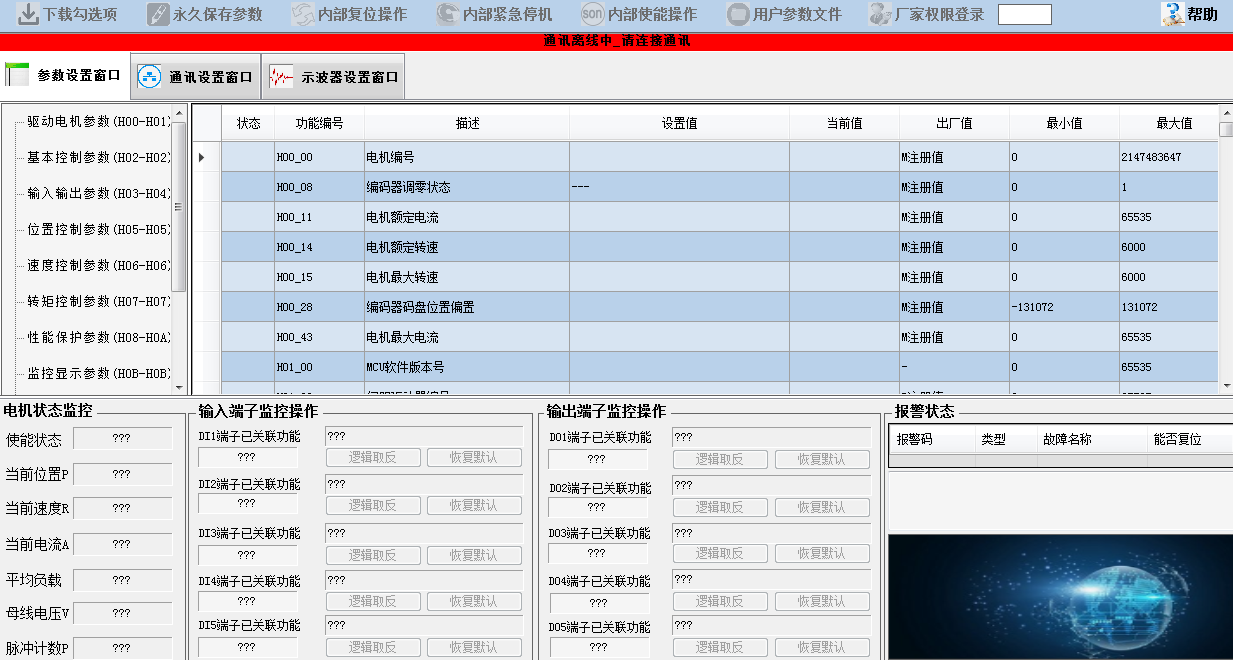This screenshot has width=1233, height=660.
Task: Click the 永久保存参数 save icon
Action: coord(158,14)
